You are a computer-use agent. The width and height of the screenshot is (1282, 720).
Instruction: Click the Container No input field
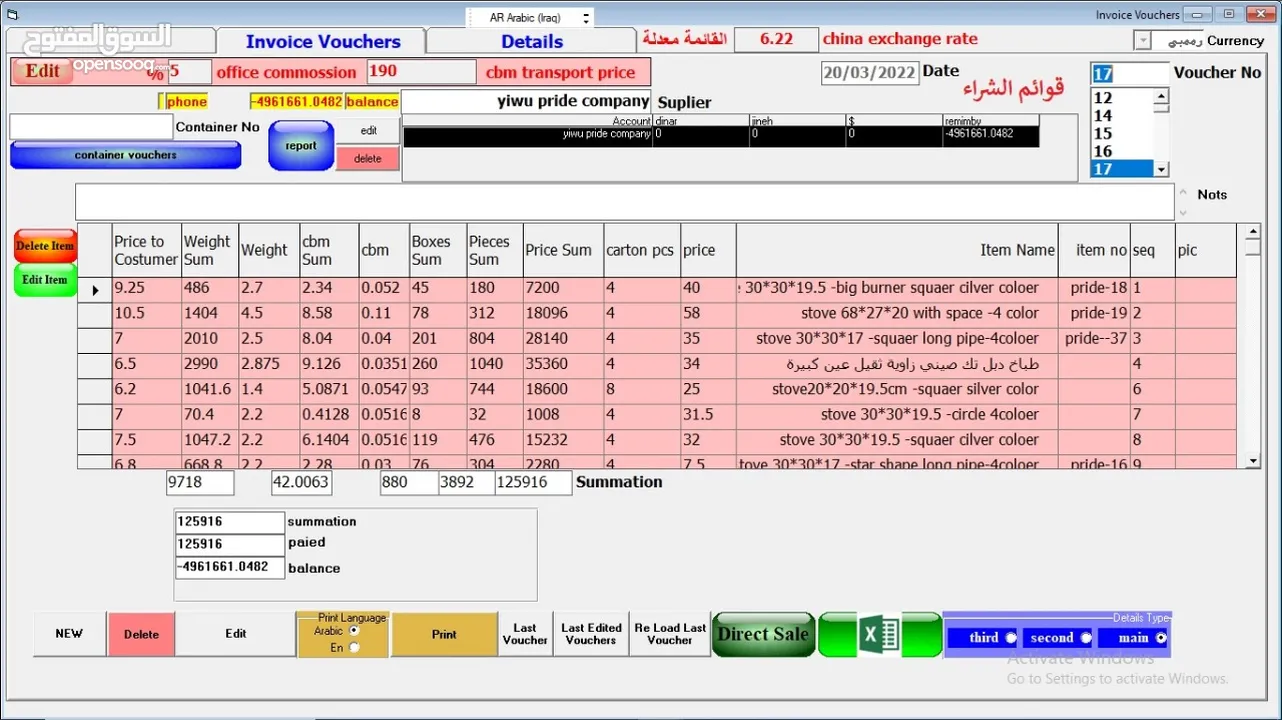click(91, 127)
